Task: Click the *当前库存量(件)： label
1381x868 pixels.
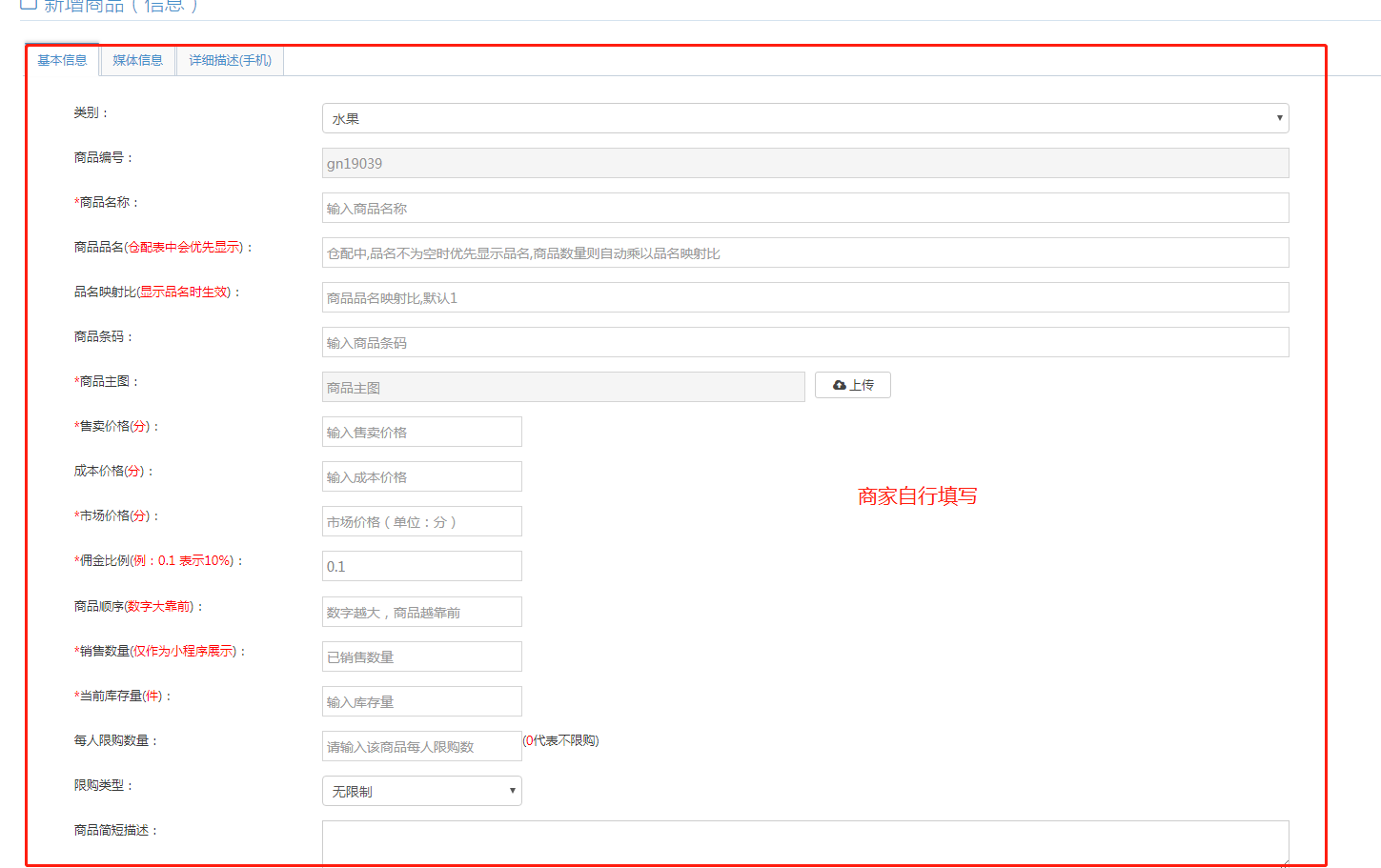Action: point(124,696)
